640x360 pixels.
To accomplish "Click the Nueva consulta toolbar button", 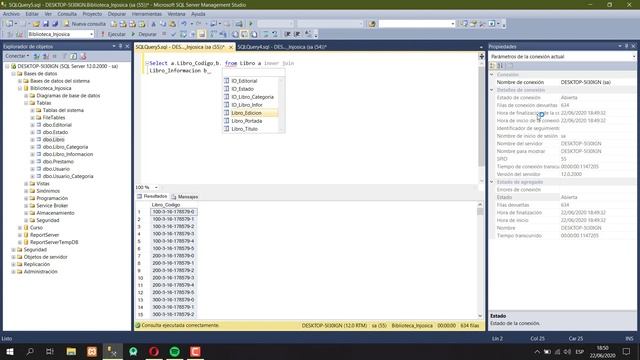I will click(x=84, y=24).
